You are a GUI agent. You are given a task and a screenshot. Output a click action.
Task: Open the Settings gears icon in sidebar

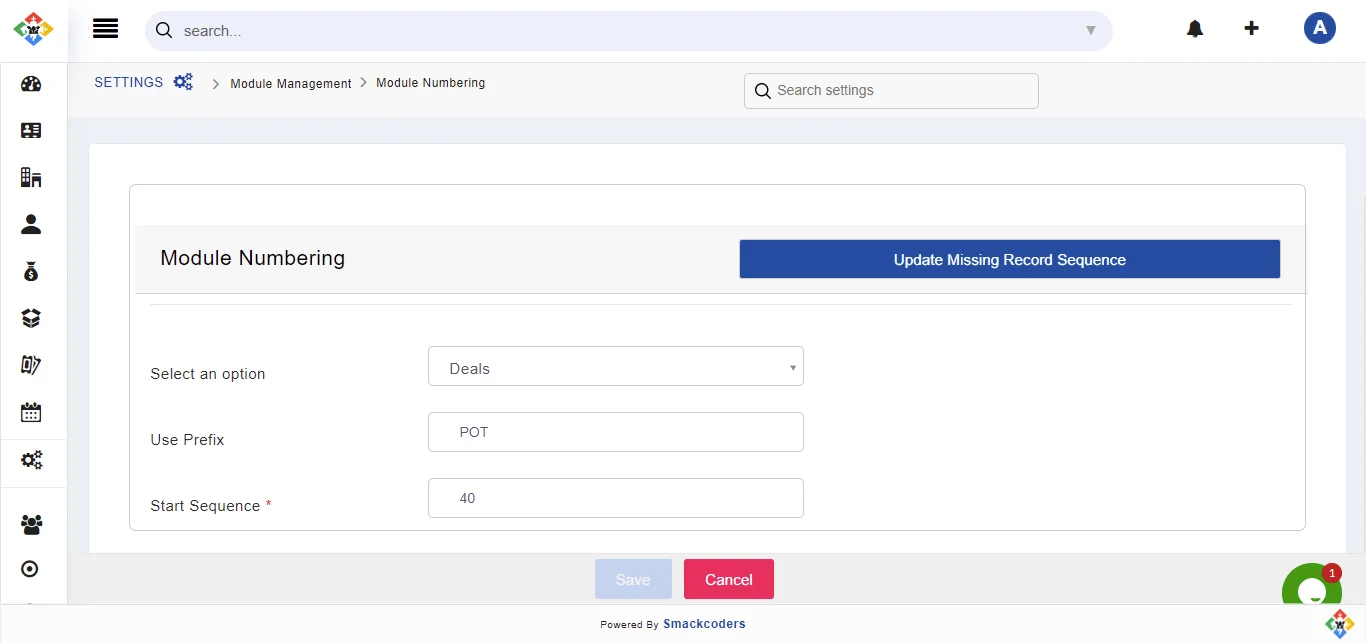click(31, 459)
